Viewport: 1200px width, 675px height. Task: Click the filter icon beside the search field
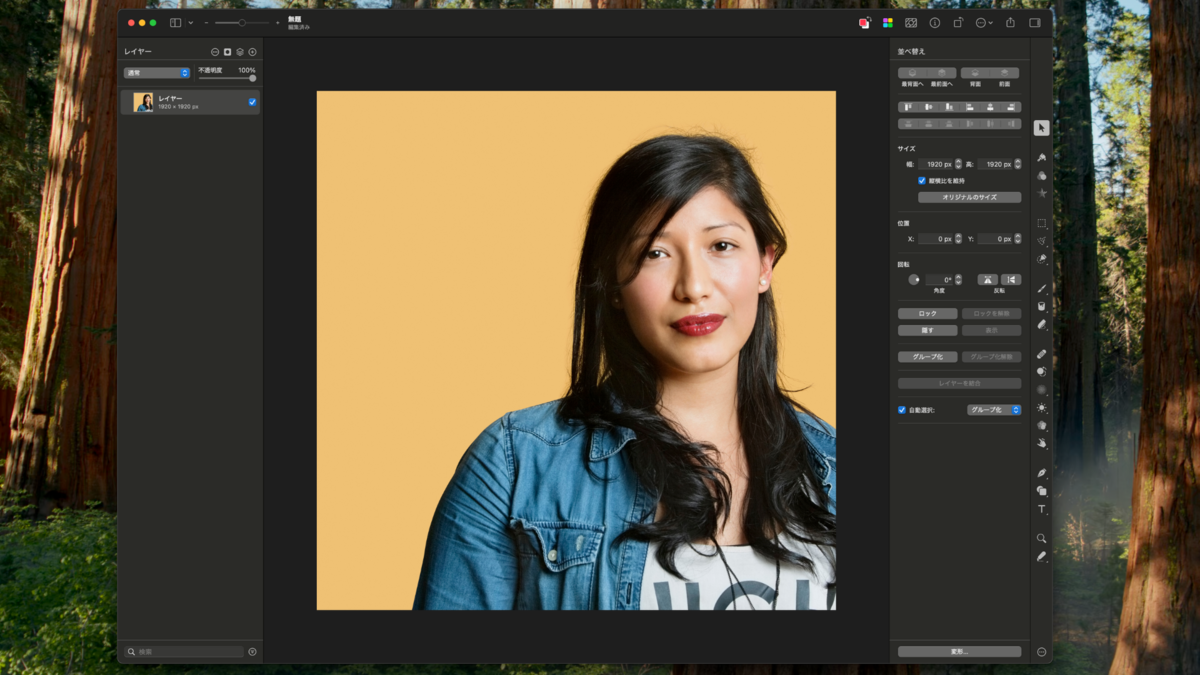click(252, 652)
